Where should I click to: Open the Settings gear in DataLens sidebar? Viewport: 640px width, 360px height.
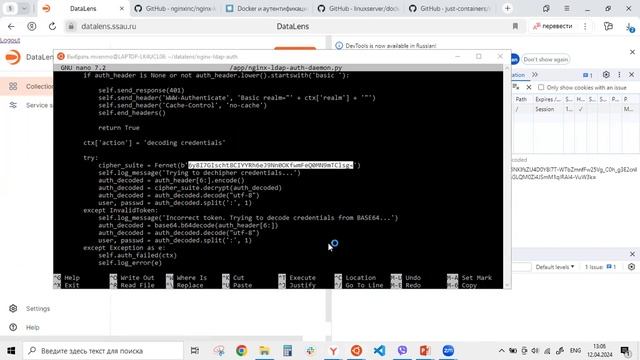(x=13, y=309)
